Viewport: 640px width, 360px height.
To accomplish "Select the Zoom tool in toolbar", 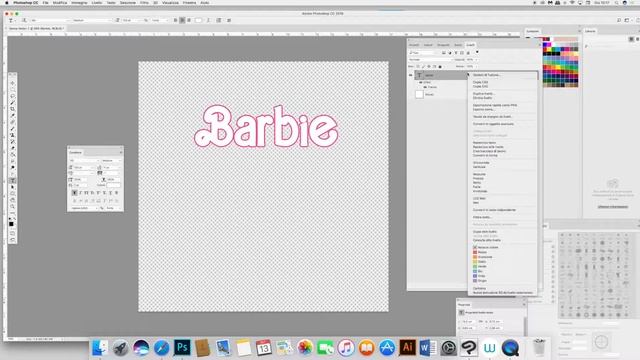I will click(13, 207).
